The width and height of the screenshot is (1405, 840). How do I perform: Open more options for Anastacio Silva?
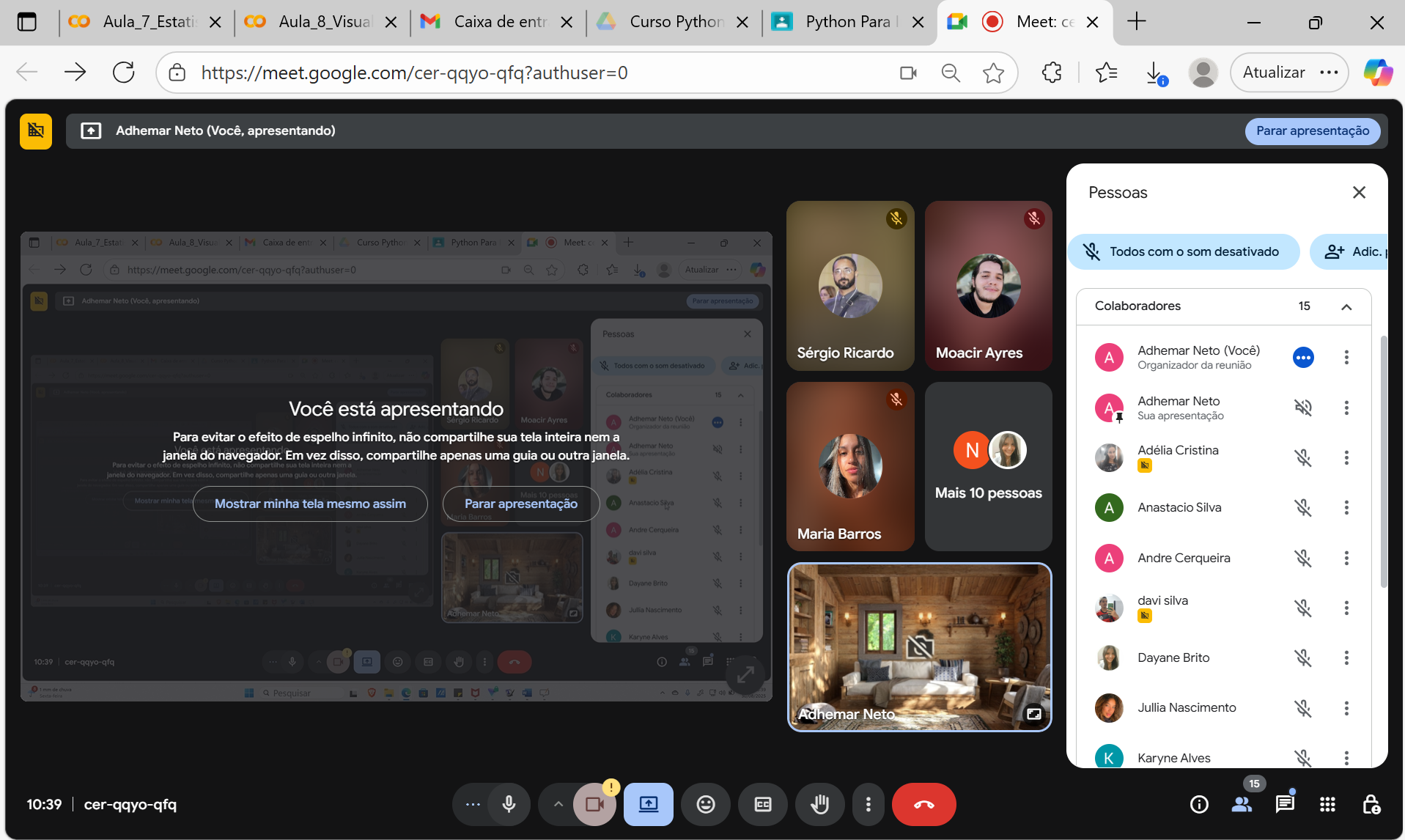click(x=1346, y=508)
